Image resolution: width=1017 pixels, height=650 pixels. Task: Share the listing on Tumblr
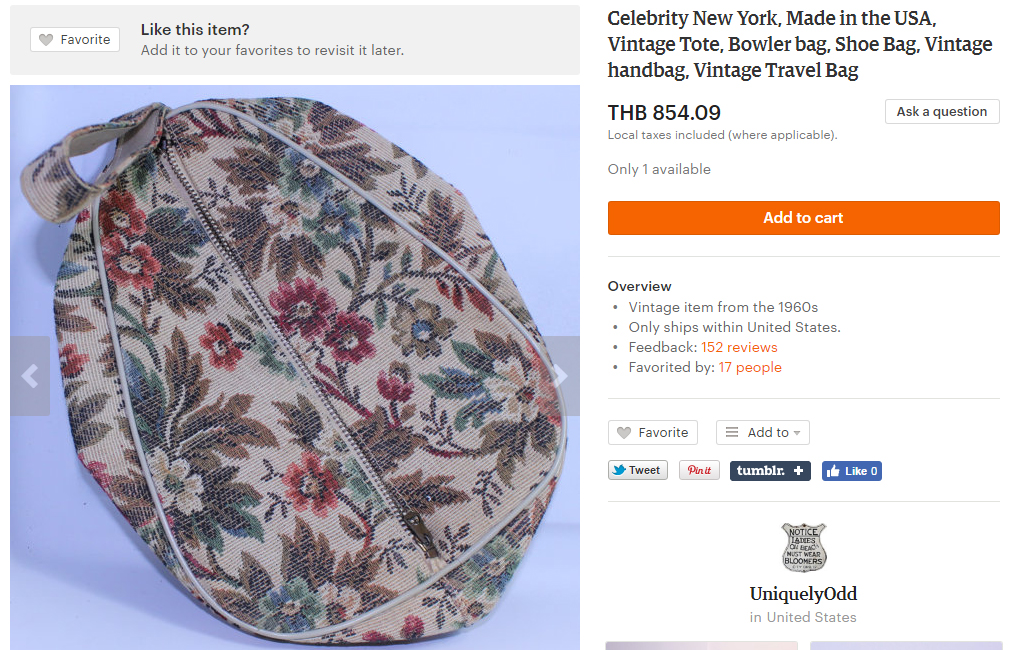[x=770, y=470]
